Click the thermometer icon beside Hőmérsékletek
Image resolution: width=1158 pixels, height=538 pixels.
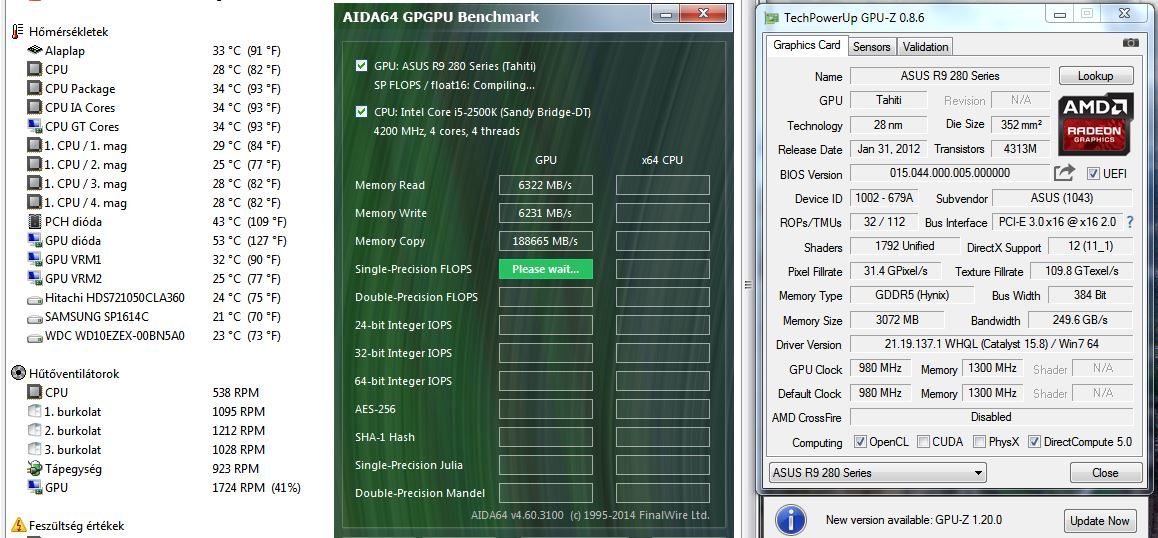(x=18, y=31)
